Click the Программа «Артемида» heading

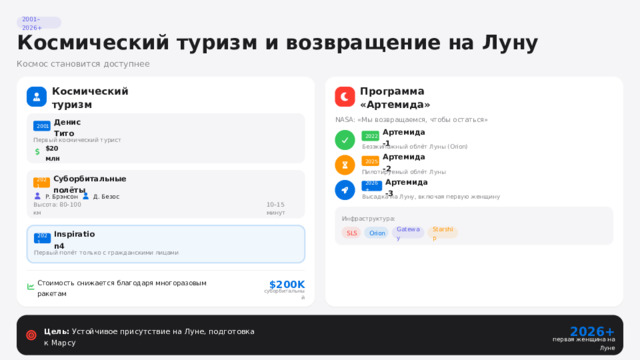coord(395,98)
